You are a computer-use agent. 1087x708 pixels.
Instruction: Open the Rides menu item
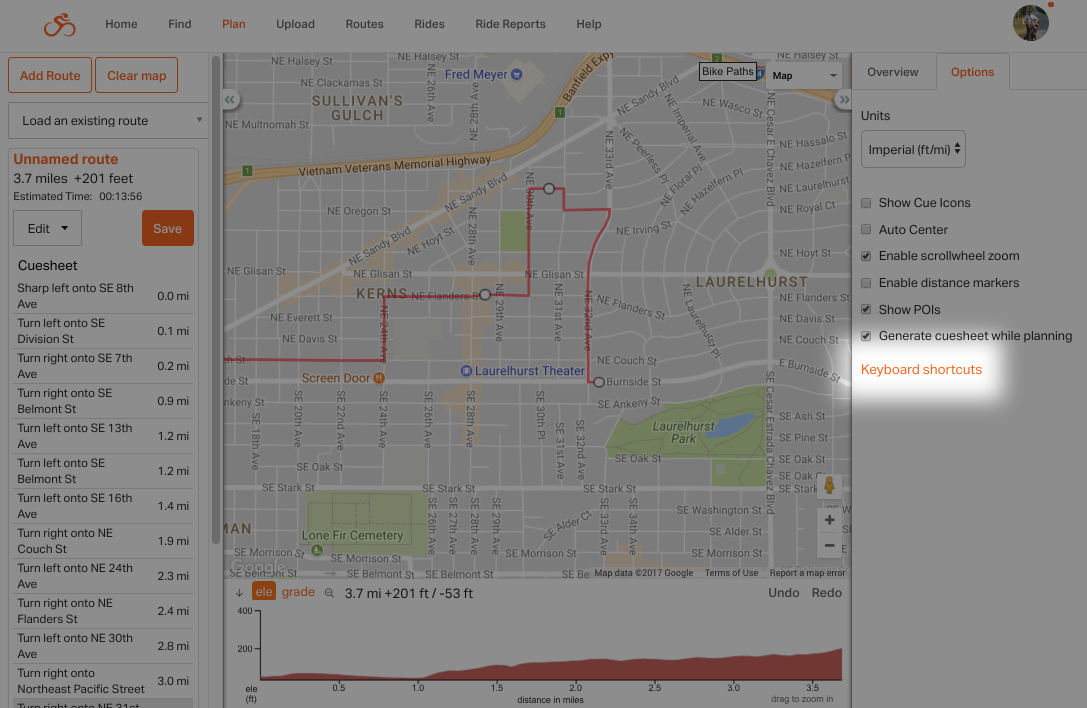(x=429, y=24)
